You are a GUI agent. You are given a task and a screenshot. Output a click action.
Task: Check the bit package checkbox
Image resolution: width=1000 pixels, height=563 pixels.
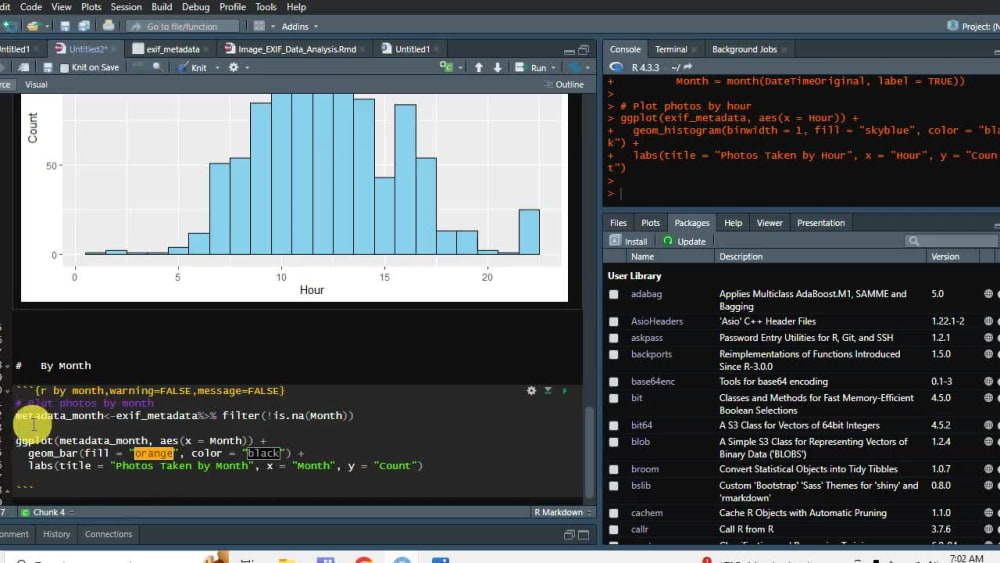614,398
